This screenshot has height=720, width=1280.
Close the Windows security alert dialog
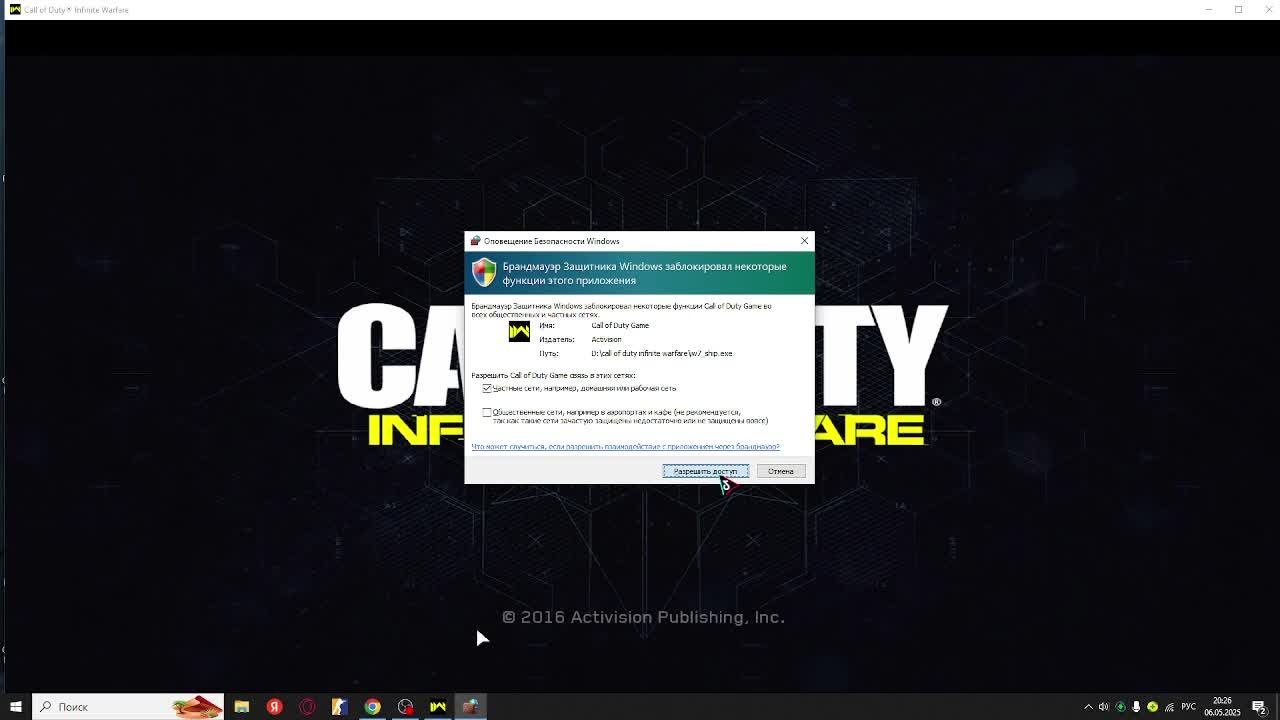click(804, 241)
